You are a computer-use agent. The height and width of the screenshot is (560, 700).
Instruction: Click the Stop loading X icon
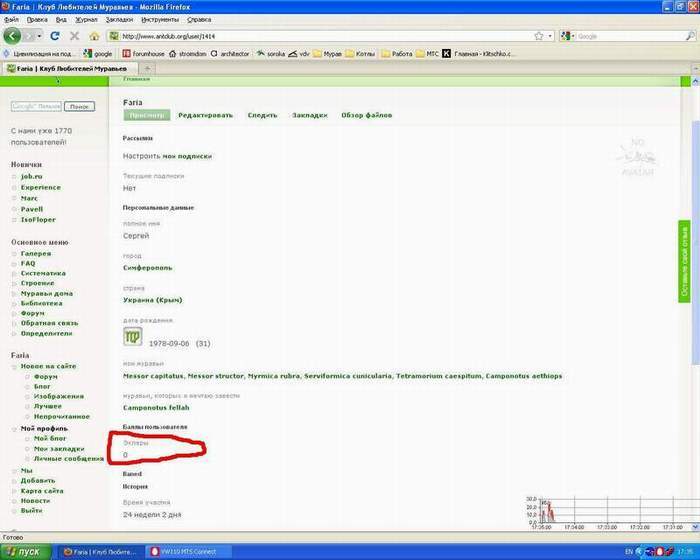point(75,36)
